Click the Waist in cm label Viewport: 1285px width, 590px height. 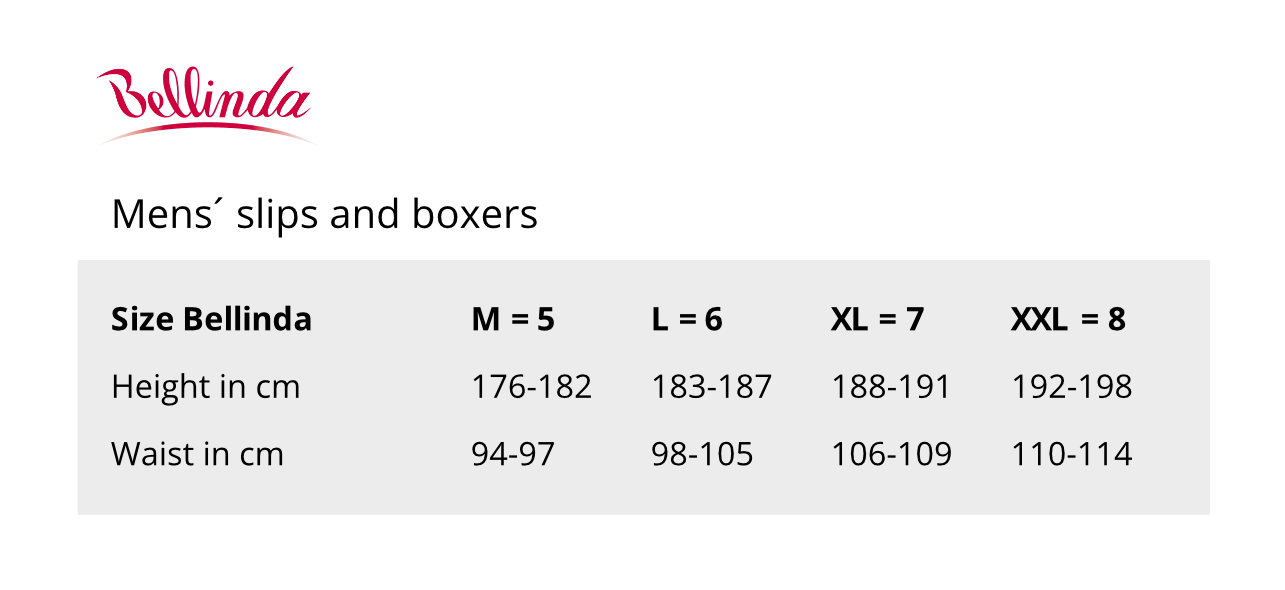(x=197, y=454)
